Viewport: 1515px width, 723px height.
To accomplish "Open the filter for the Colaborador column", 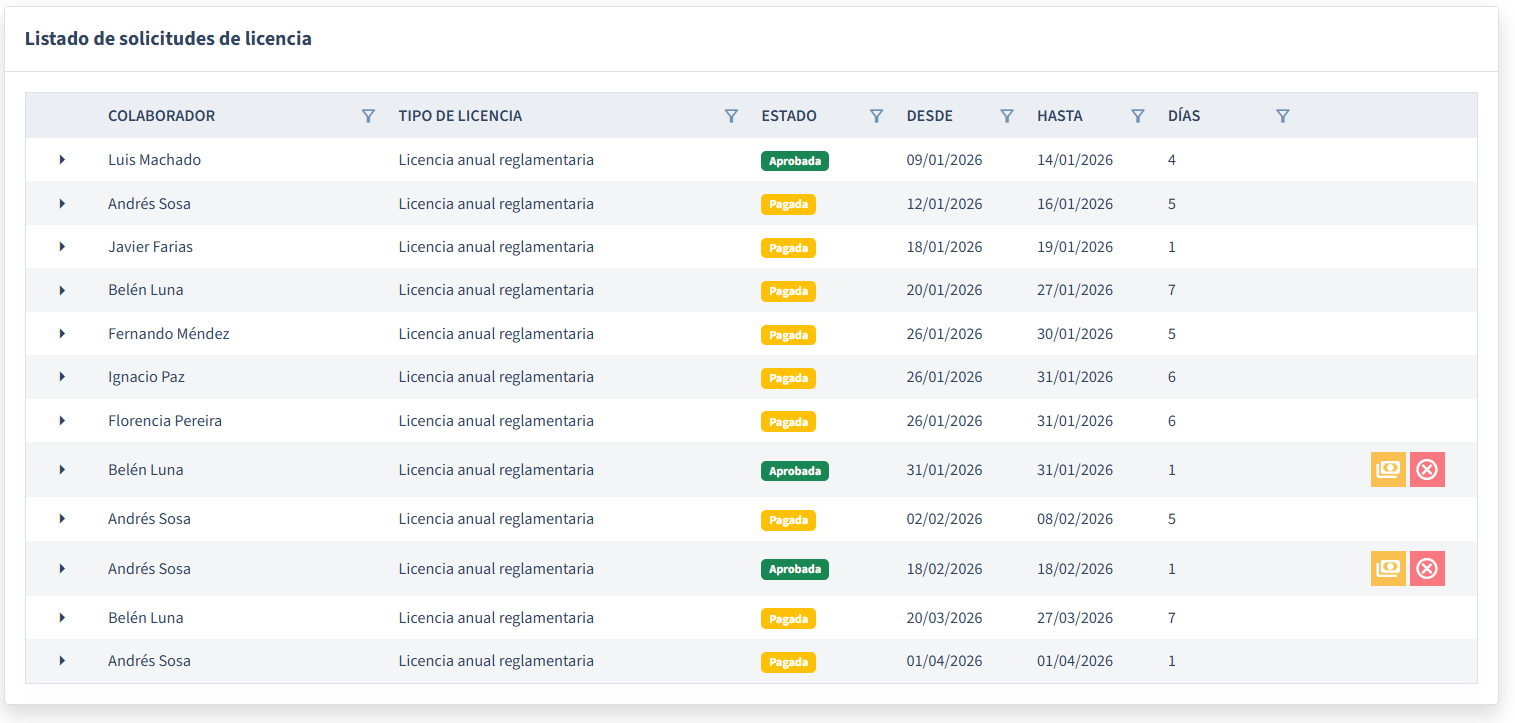I will (x=368, y=116).
